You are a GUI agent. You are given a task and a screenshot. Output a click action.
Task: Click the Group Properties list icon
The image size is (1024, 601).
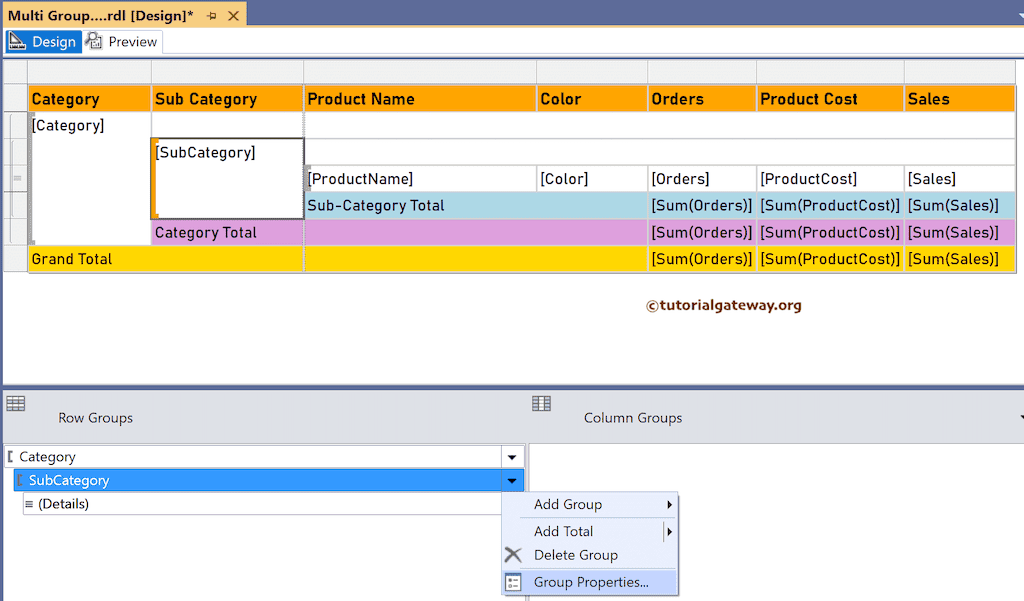514,581
